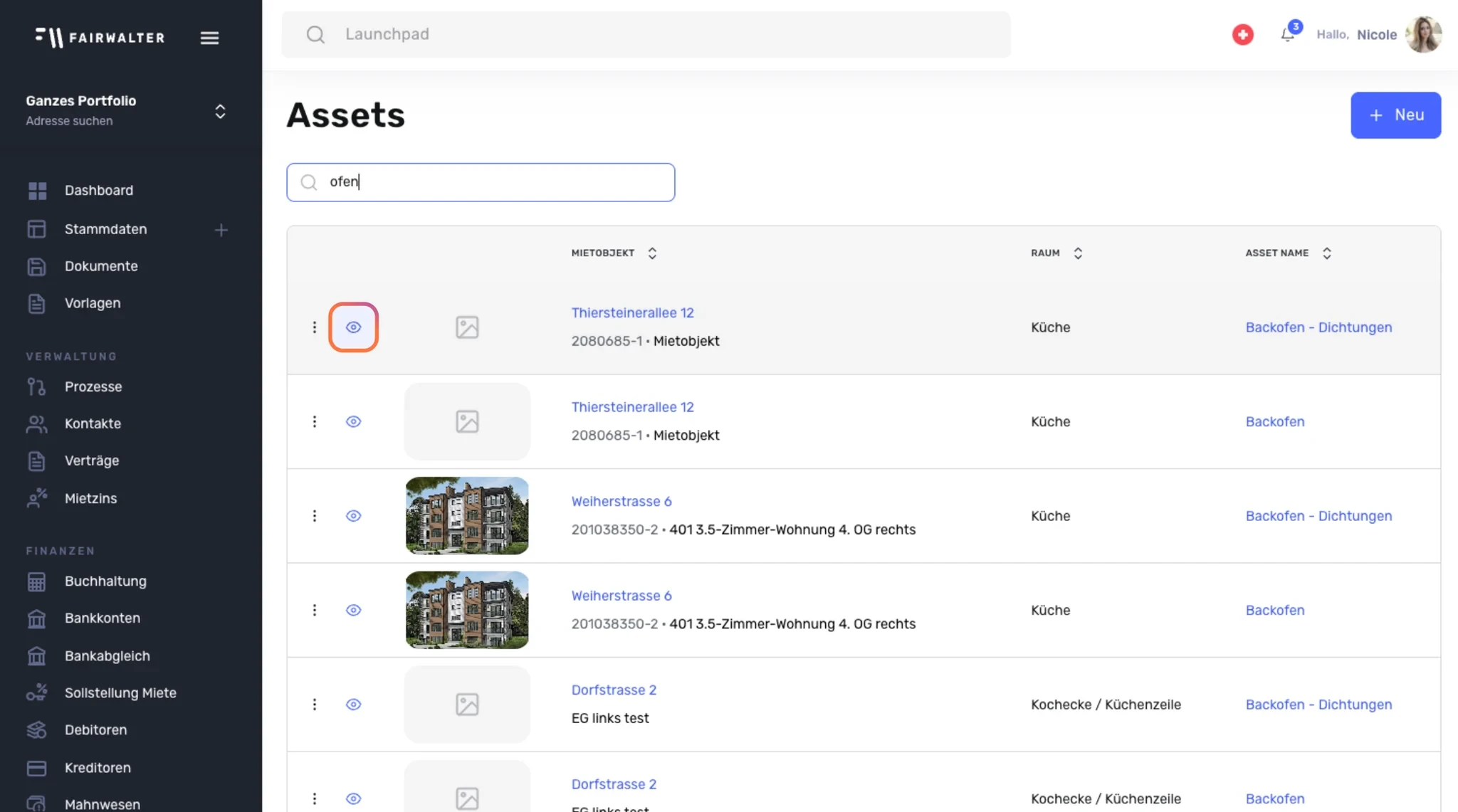Click the red Swiss flag icon

coord(1243,34)
